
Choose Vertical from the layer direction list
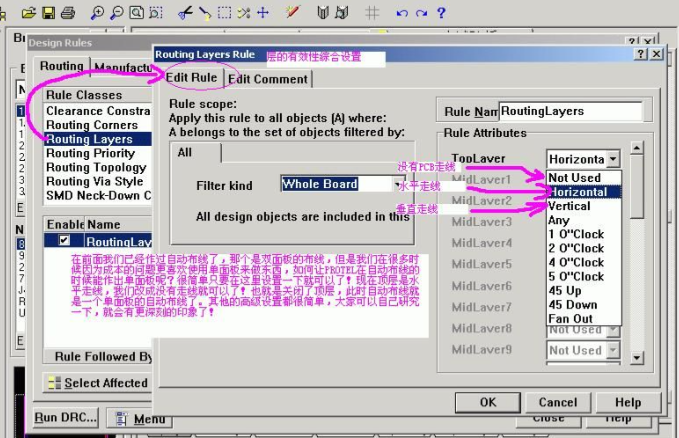click(569, 206)
